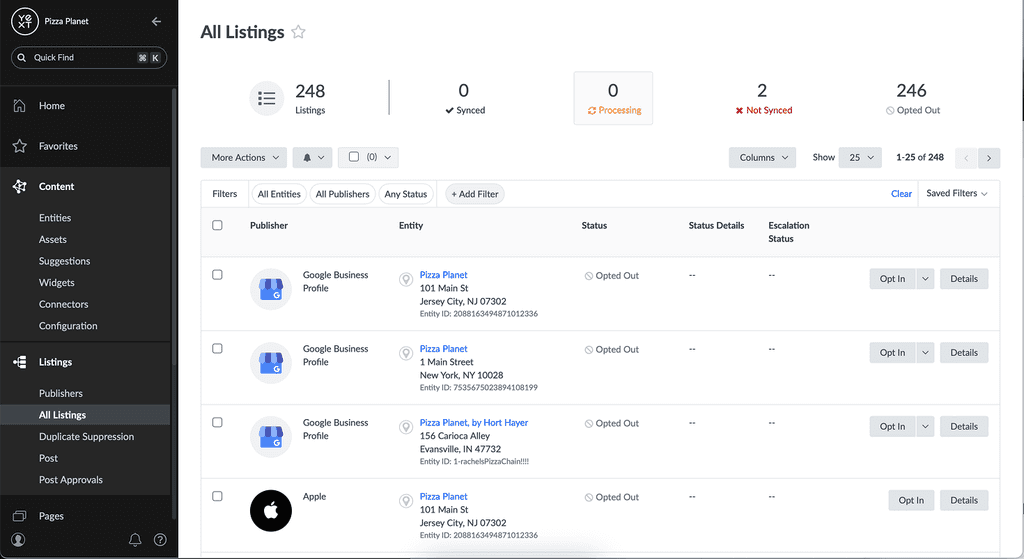
Task: Click the listings summary list icon
Action: coord(266,99)
